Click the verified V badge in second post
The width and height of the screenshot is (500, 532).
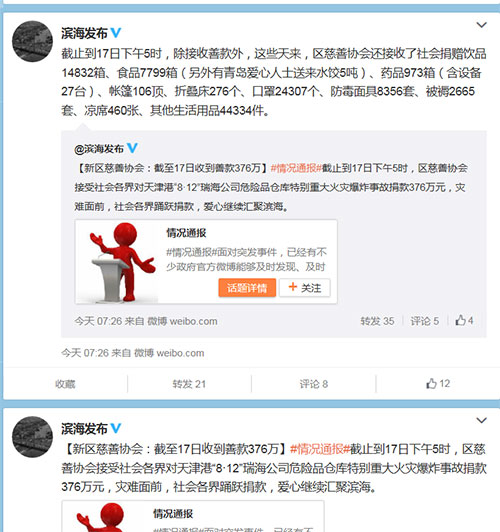click(x=116, y=428)
